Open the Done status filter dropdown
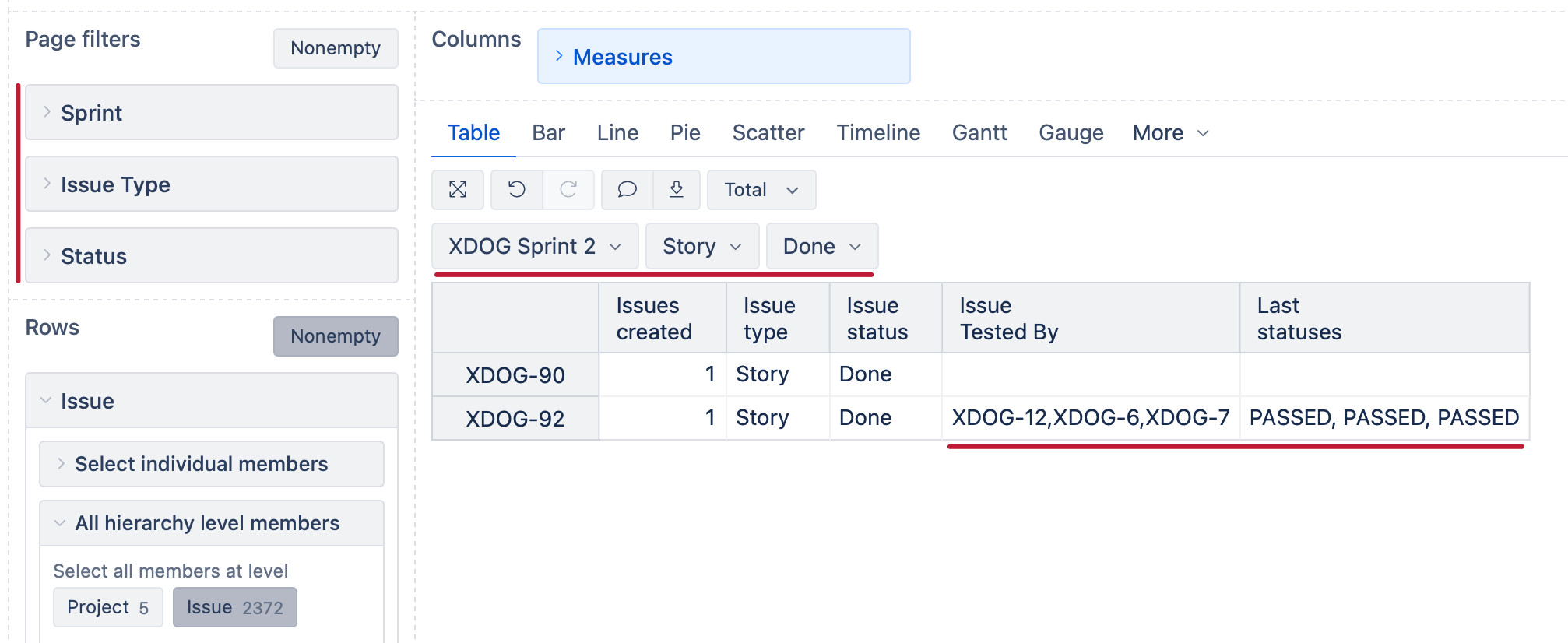The image size is (1568, 643). tap(821, 247)
